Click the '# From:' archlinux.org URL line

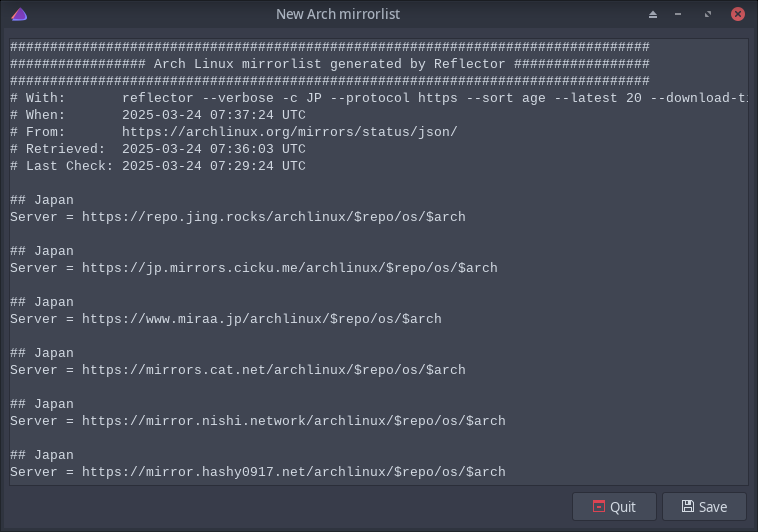(x=234, y=132)
